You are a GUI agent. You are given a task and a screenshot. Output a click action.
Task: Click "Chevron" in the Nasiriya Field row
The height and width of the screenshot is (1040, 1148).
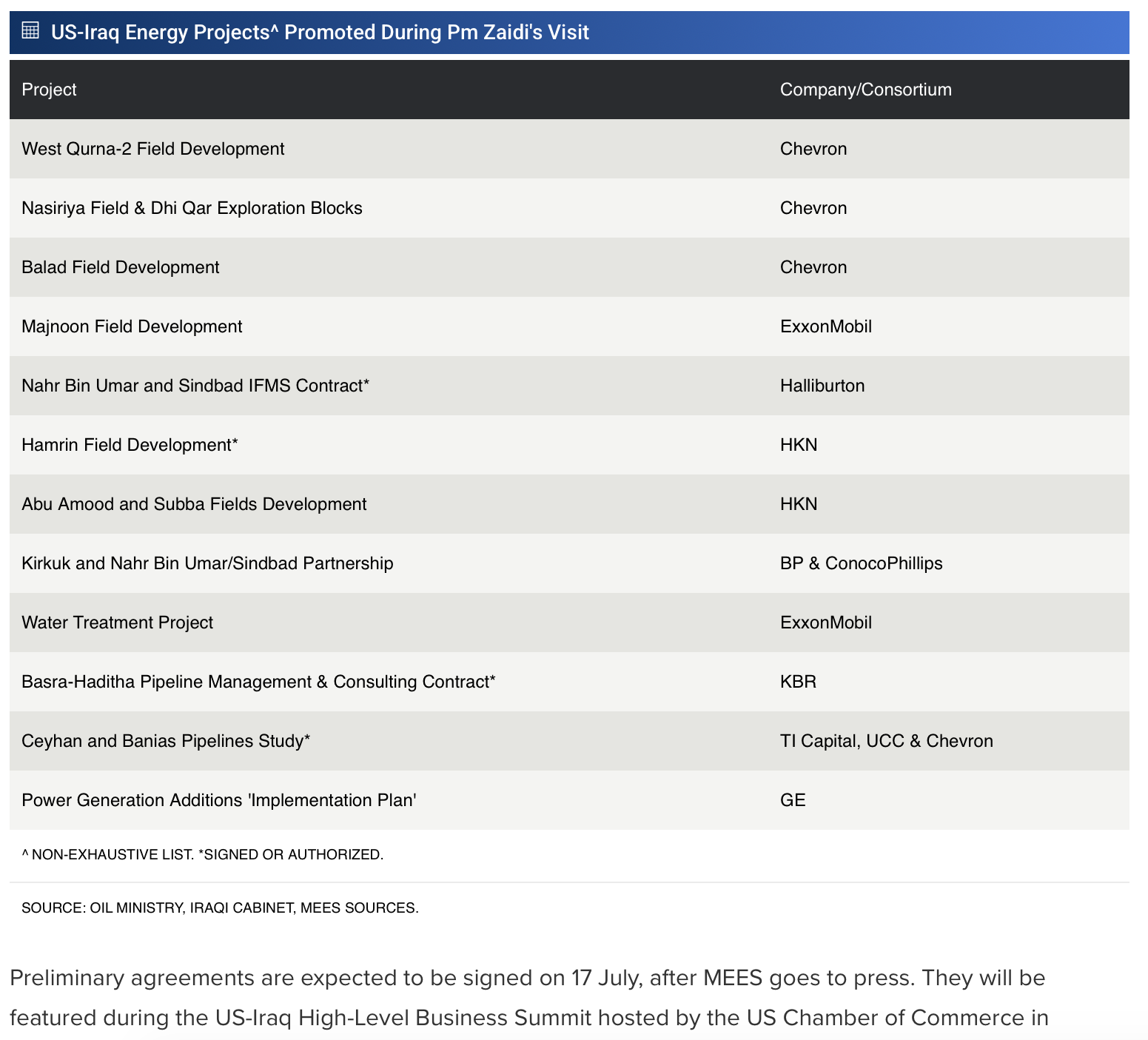pos(813,208)
